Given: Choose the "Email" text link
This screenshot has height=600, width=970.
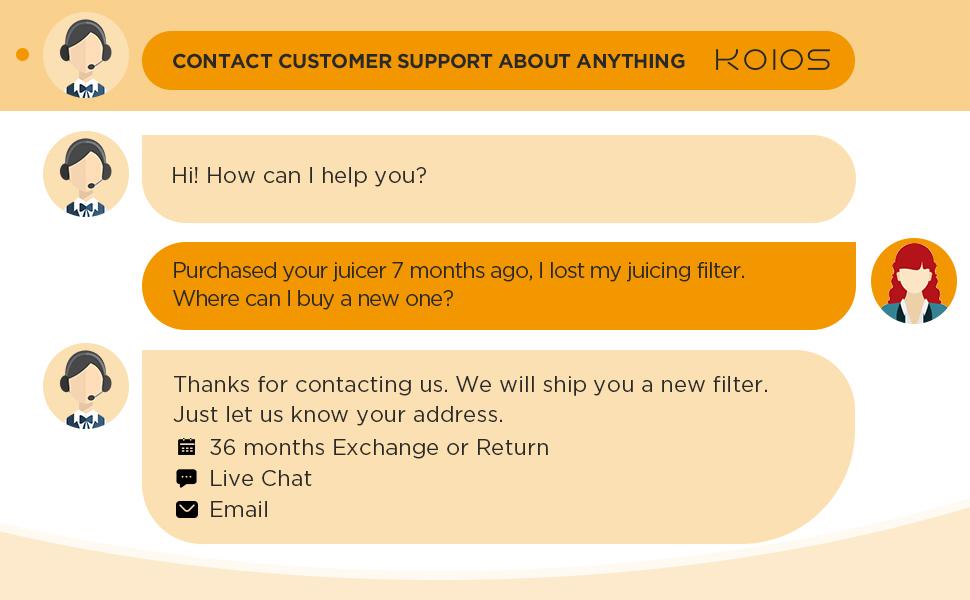Looking at the screenshot, I should click(239, 509).
